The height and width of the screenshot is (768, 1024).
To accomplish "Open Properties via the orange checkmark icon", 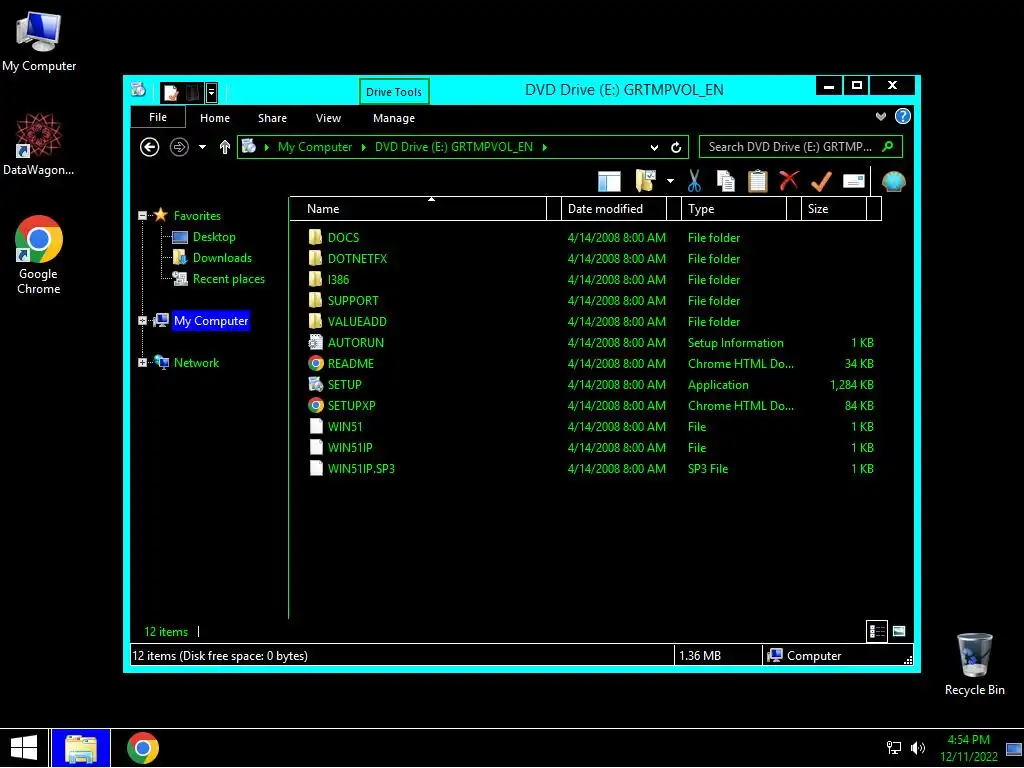I will coord(821,181).
